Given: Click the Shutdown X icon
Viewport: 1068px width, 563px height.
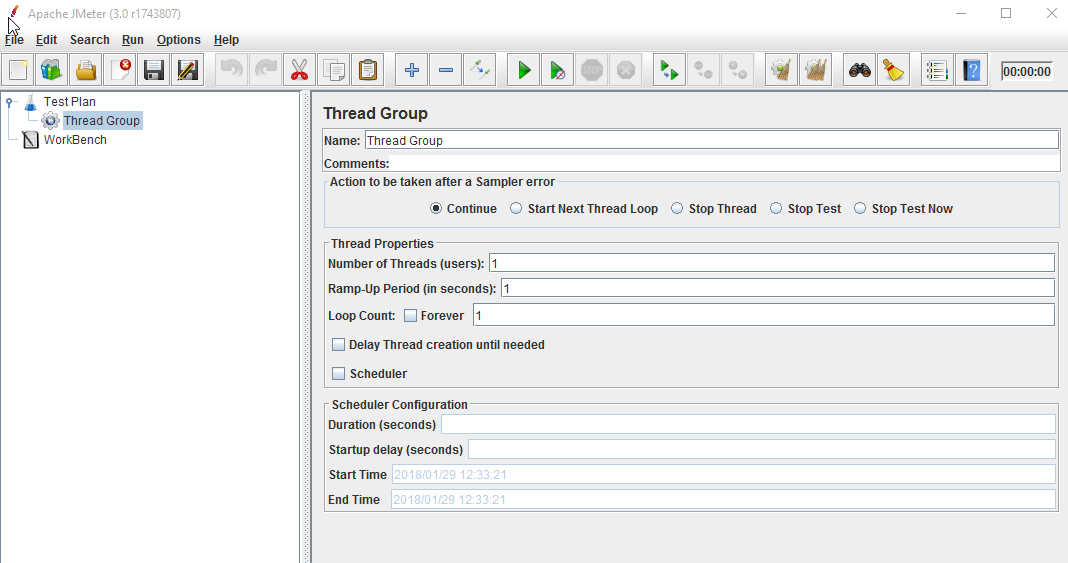Looking at the screenshot, I should [626, 70].
